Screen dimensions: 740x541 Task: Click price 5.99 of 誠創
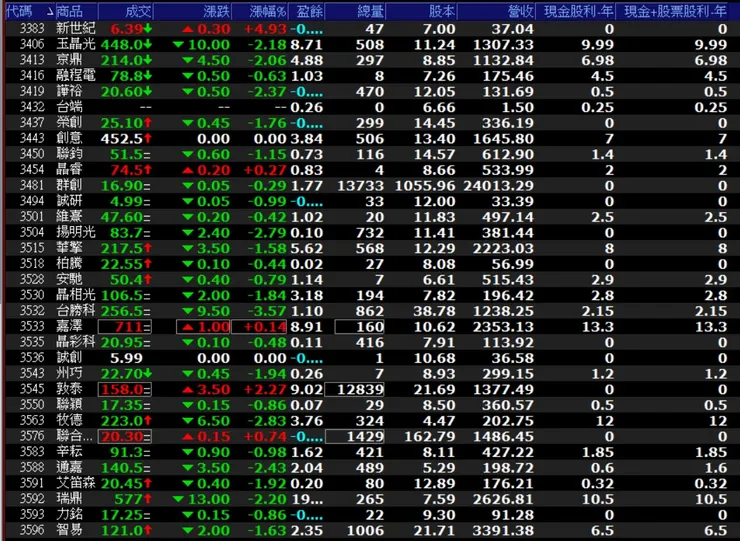[126, 357]
